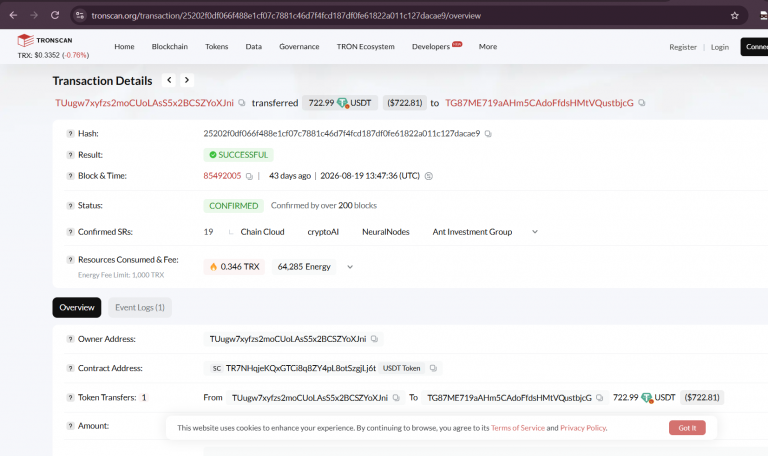Click the 64,285 Energy badge
This screenshot has height=456, width=768.
tap(304, 266)
